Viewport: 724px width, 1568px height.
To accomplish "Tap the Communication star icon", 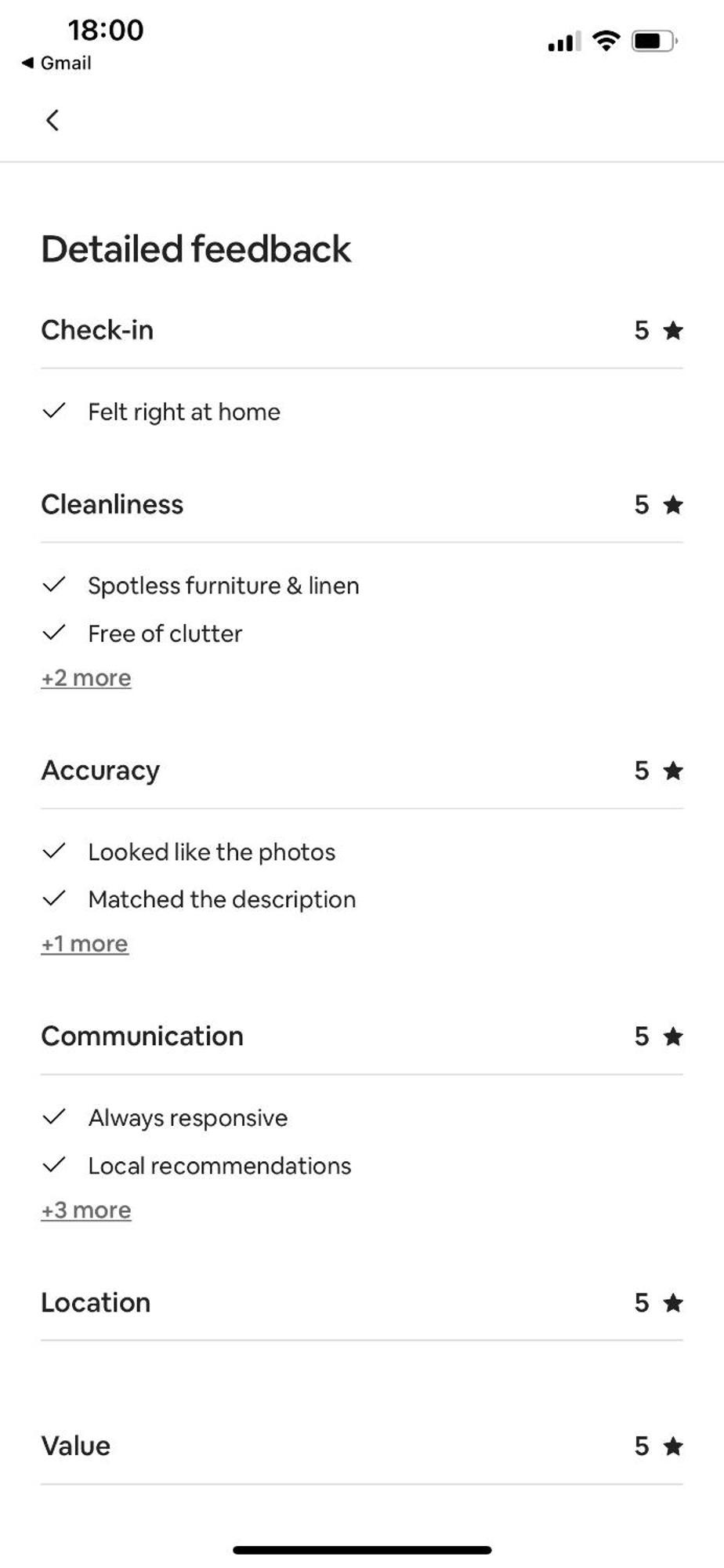I will point(673,1036).
